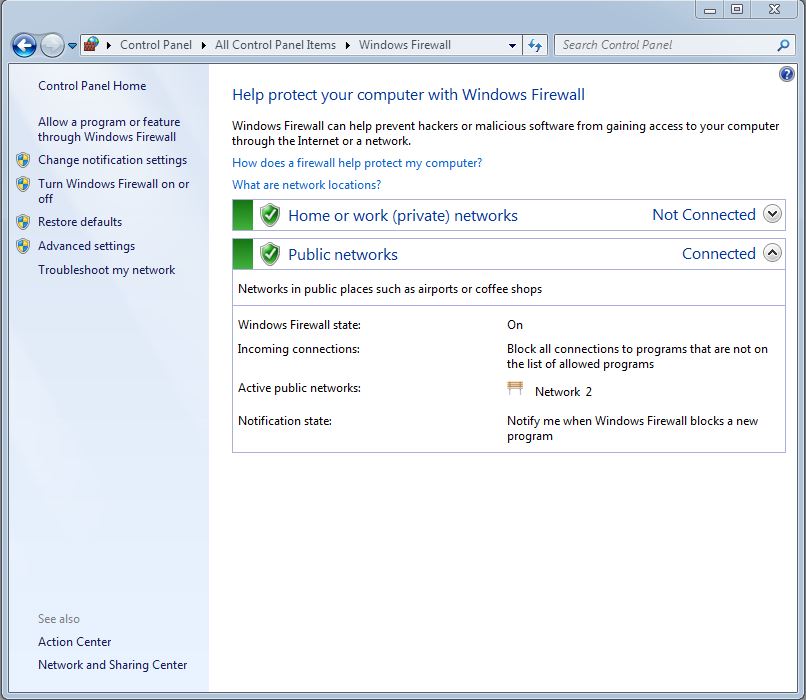
Task: Go to Control Panel Home
Action: tap(92, 86)
